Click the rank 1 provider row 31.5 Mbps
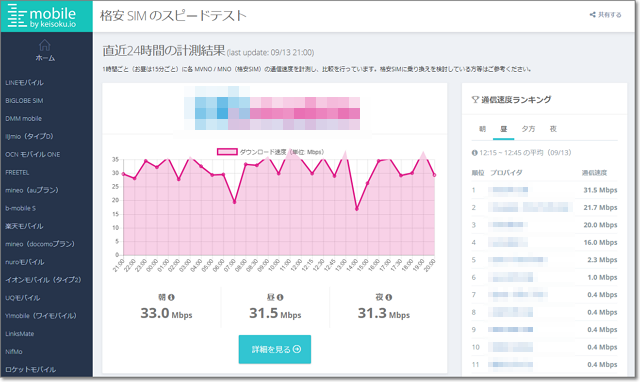This screenshot has width=640, height=382. pyautogui.click(x=544, y=190)
